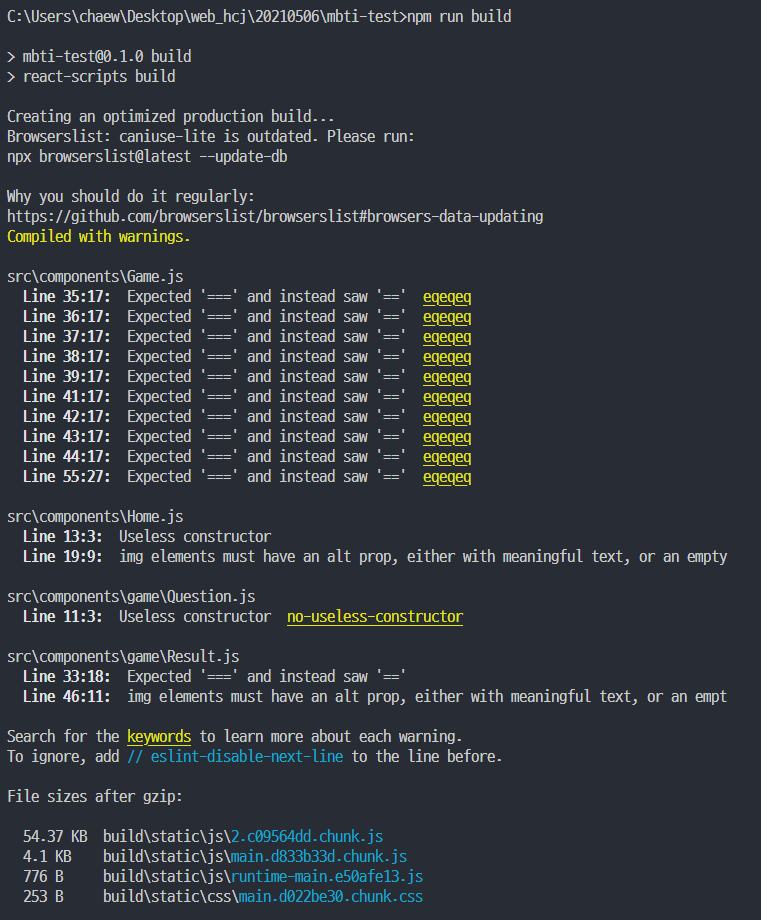Screen dimensions: 761x920
Task: Click the main.d833b33d.chunk.js file name
Action: 319,856
